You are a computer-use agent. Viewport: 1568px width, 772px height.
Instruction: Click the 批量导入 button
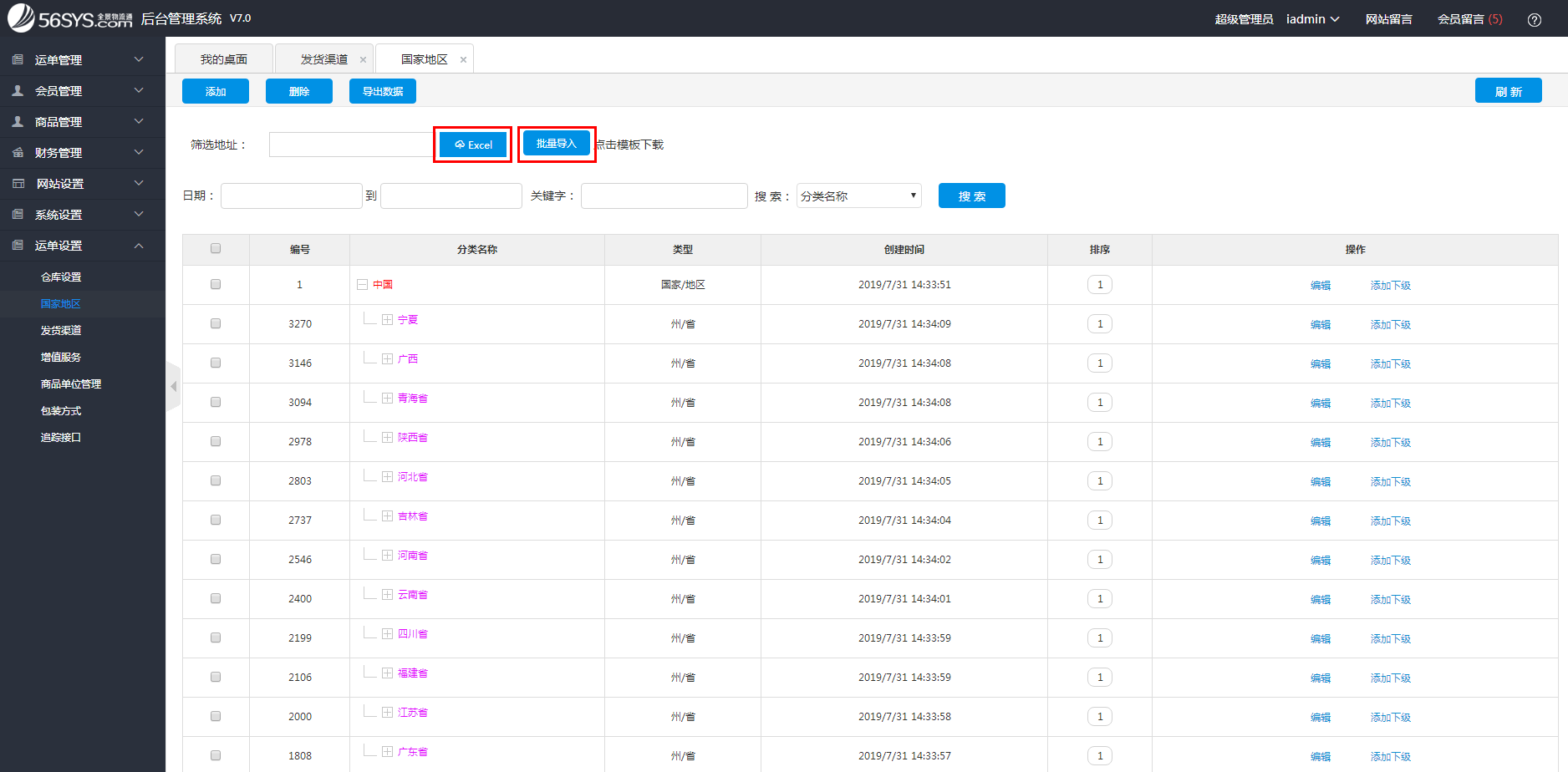(x=556, y=144)
